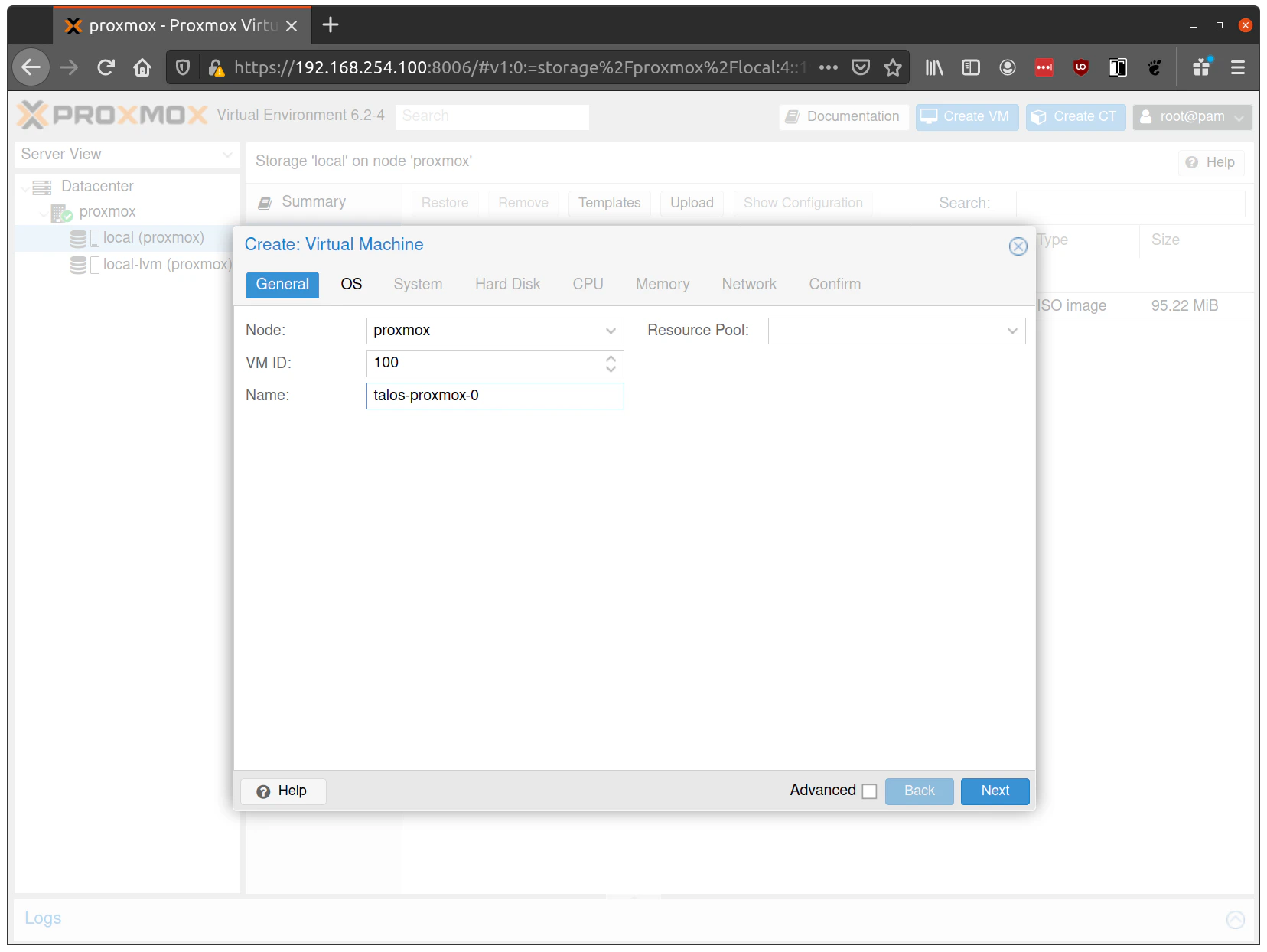Open the uBlock Origin extension
1267x952 pixels.
[1081, 67]
